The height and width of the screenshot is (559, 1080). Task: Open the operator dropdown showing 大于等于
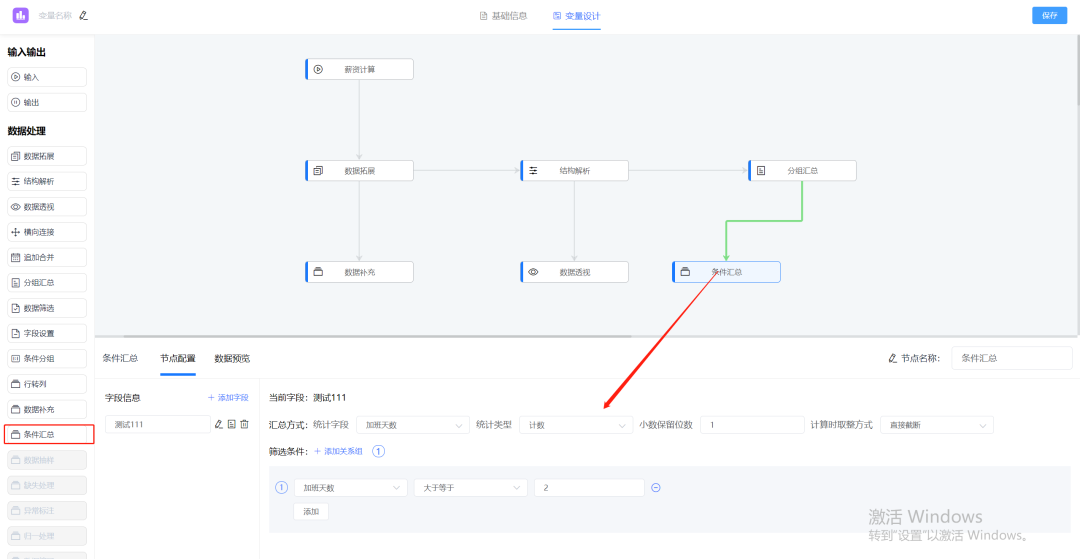tap(470, 487)
